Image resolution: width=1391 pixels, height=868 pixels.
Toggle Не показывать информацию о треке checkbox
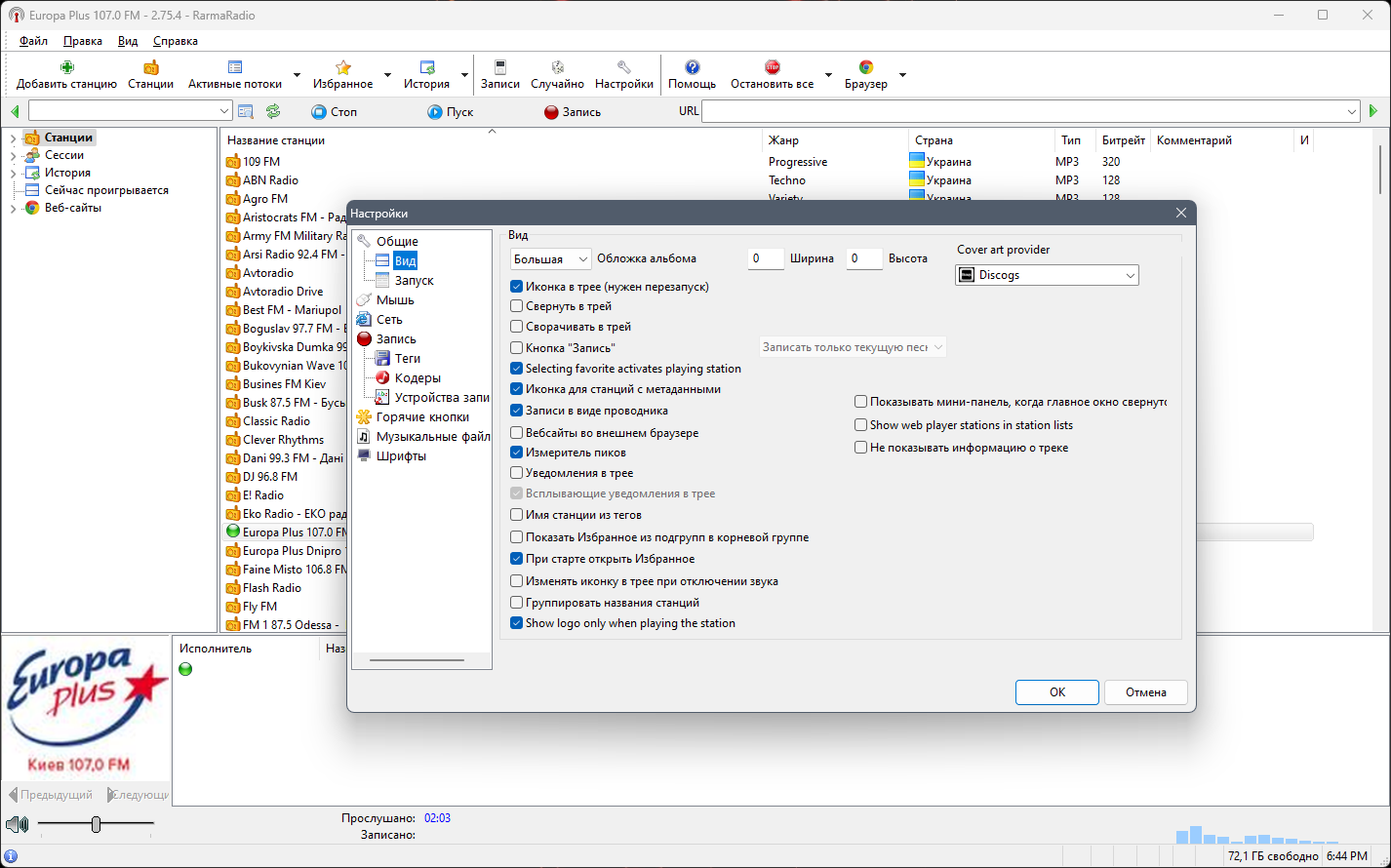tap(861, 448)
